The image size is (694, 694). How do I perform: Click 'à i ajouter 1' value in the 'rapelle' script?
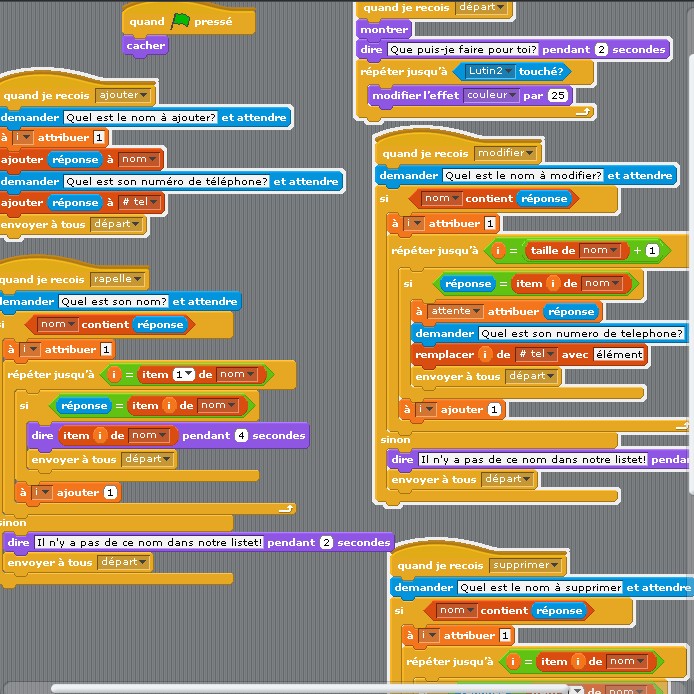click(x=110, y=493)
